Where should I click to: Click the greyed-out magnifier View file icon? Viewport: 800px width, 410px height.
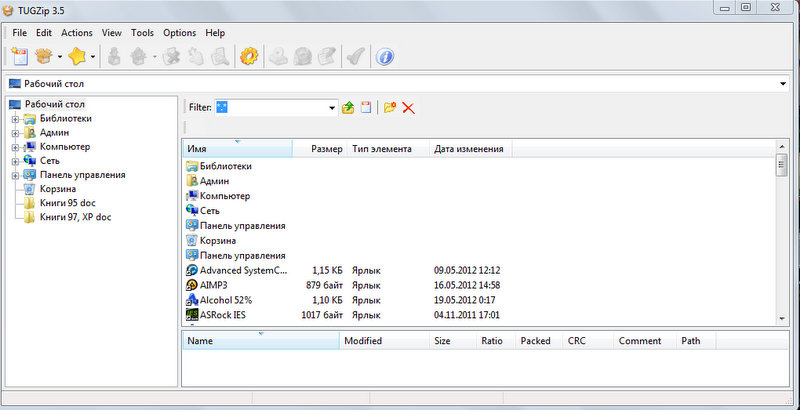(x=221, y=57)
